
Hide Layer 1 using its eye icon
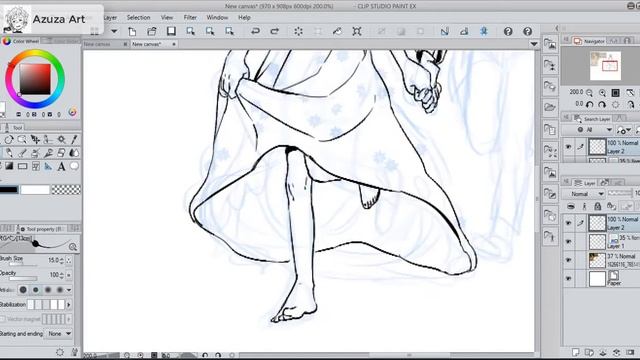569,242
